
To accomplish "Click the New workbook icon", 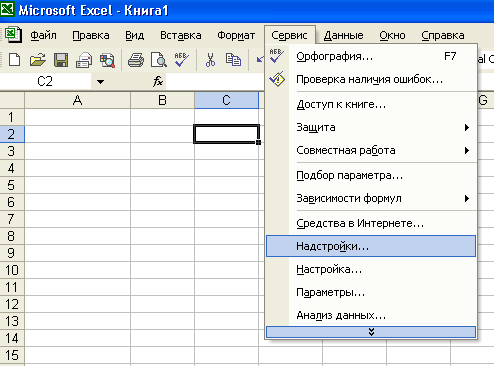I will pyautogui.click(x=14, y=60).
